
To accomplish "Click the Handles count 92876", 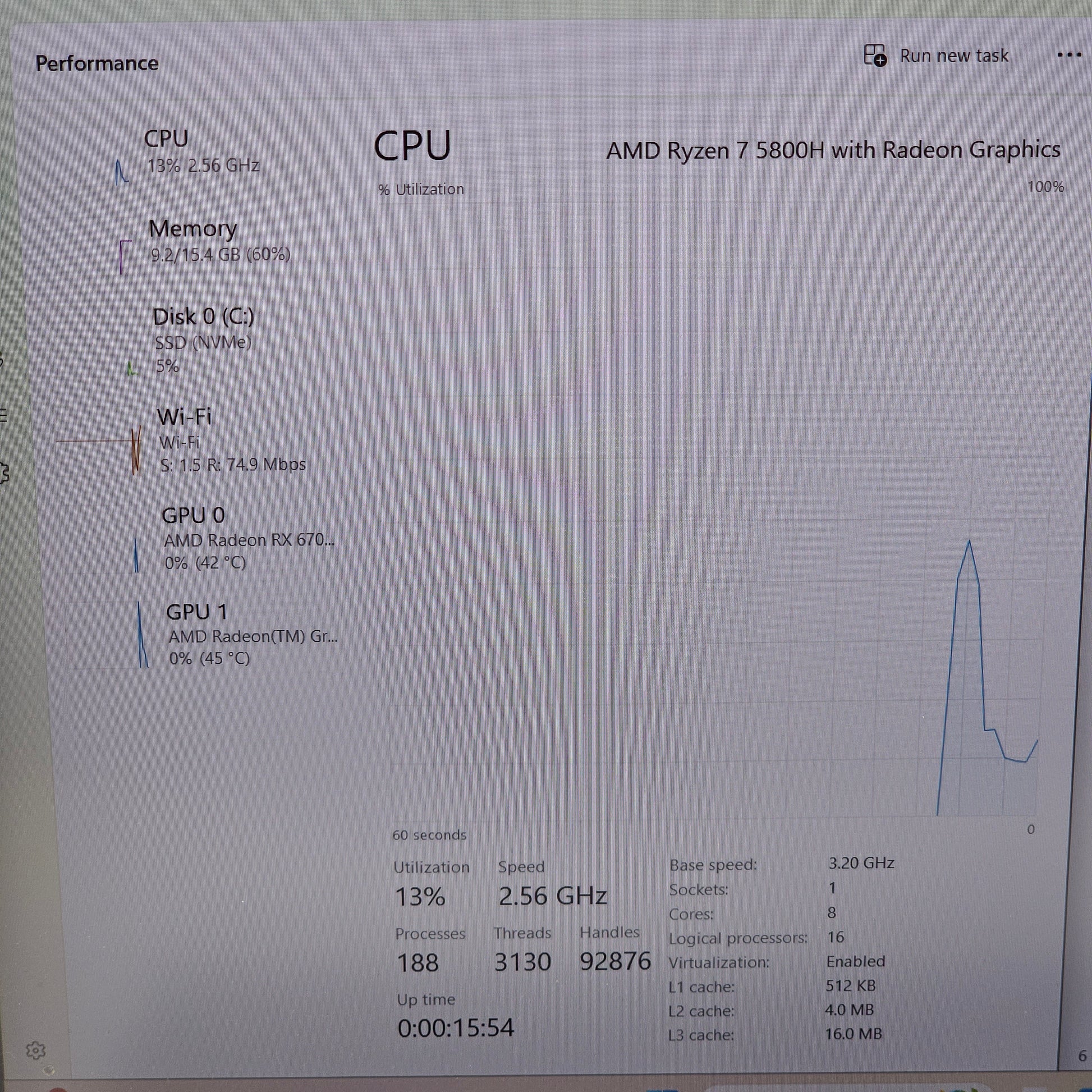I will coord(616,961).
